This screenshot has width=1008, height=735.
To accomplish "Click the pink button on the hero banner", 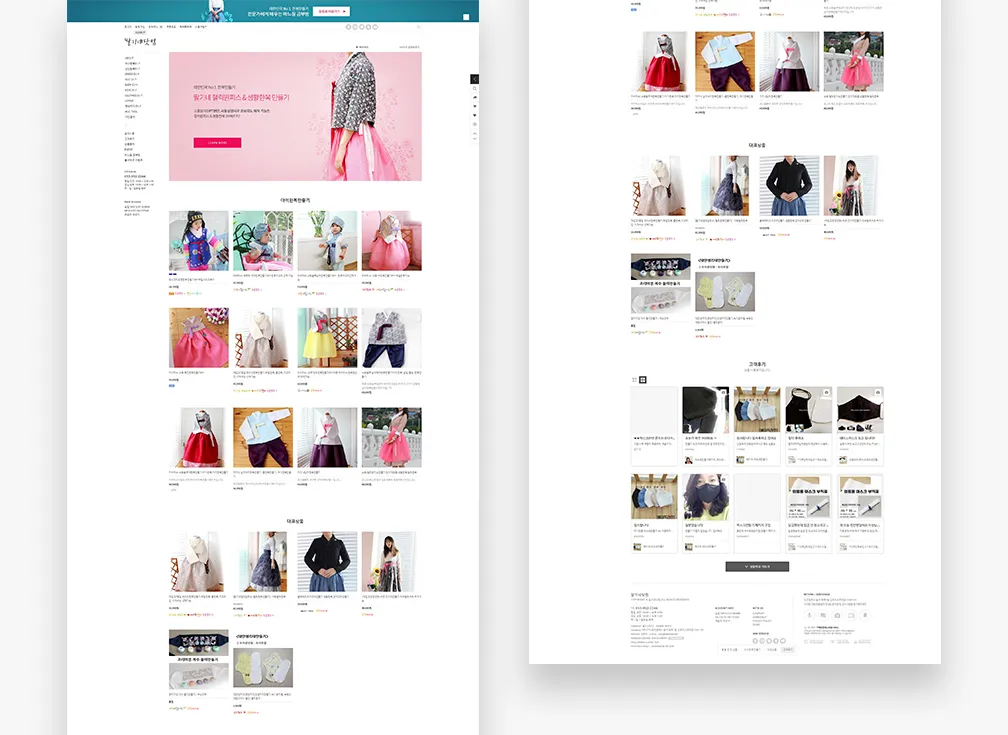I will coord(217,143).
